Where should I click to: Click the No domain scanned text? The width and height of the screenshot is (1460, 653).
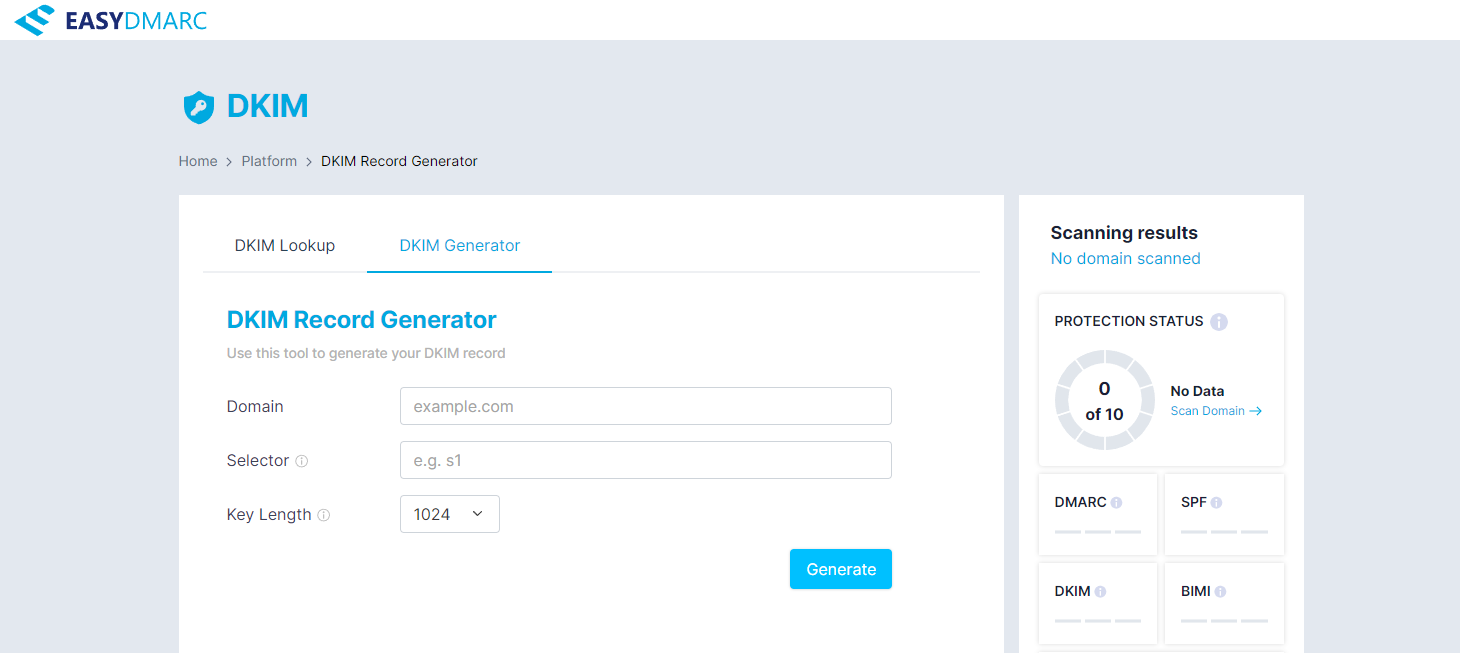[x=1125, y=259]
